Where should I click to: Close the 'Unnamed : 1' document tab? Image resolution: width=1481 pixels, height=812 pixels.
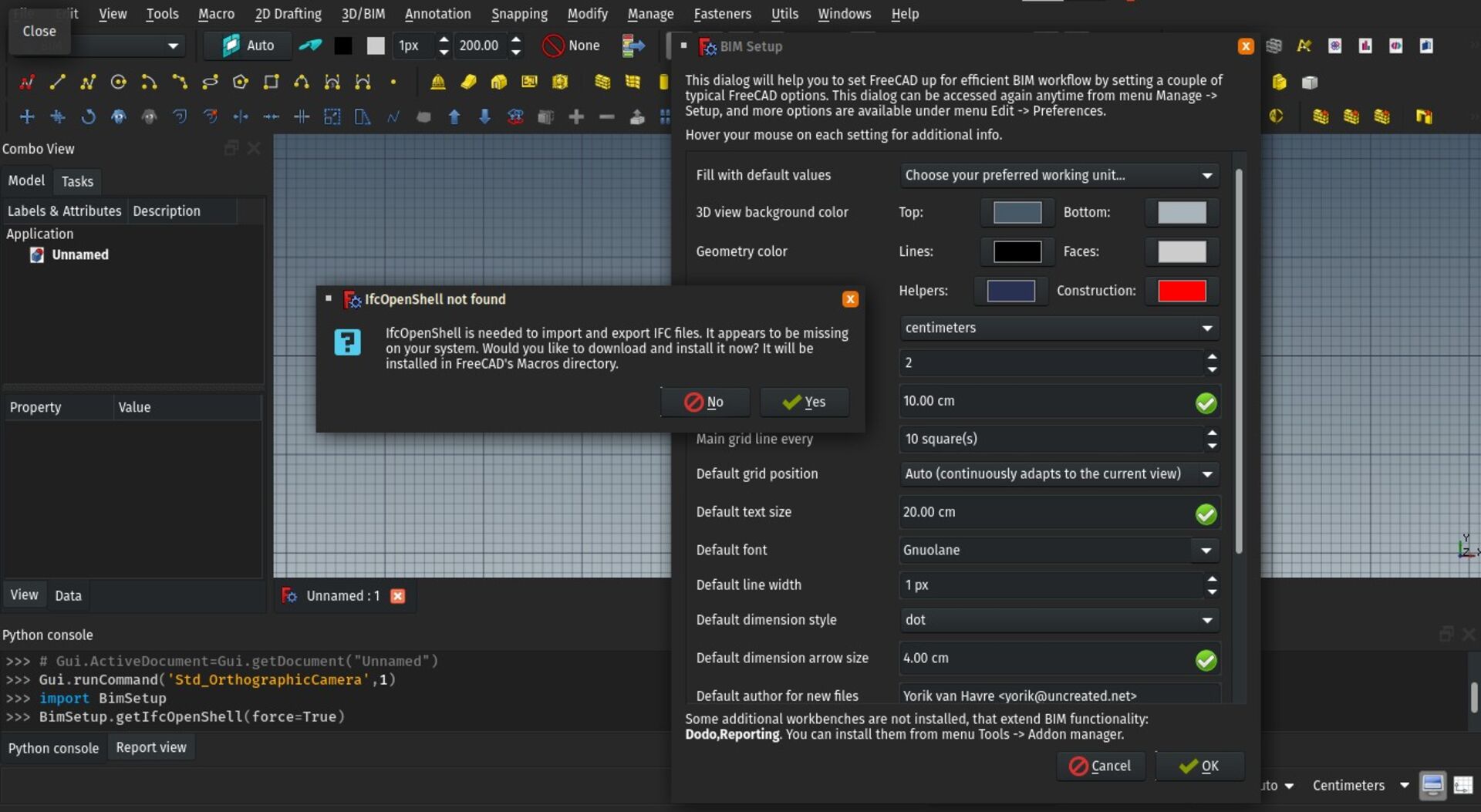click(x=397, y=596)
